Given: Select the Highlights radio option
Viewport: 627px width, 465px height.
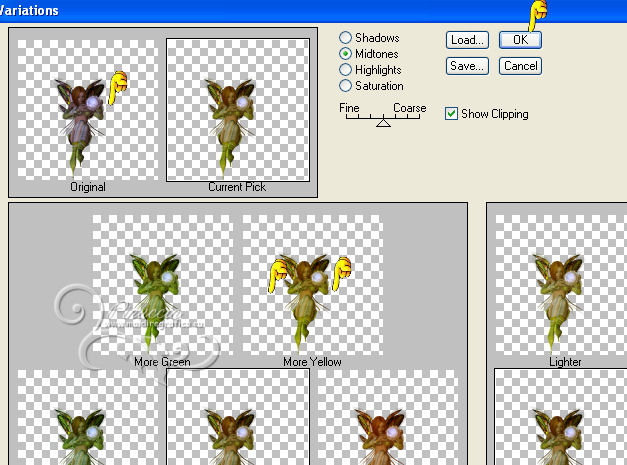Looking at the screenshot, I should (x=345, y=70).
